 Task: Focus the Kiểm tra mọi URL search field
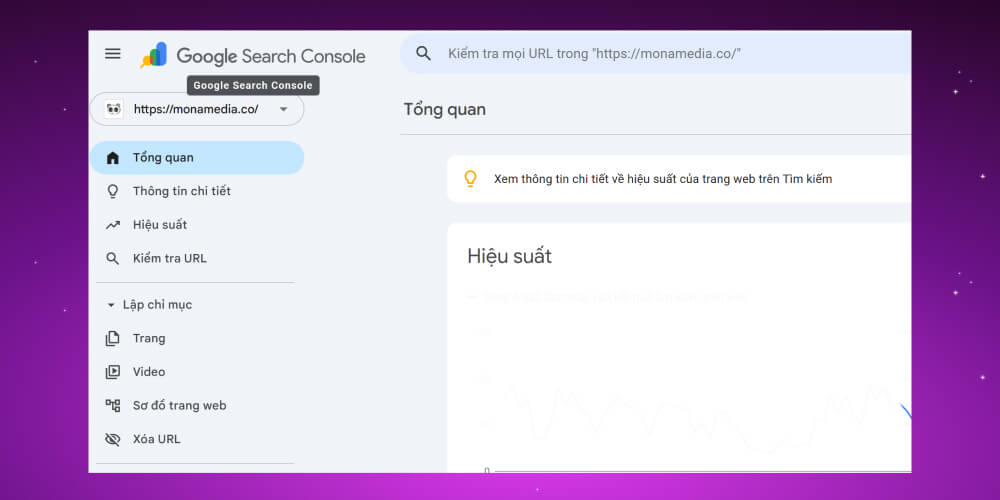656,54
